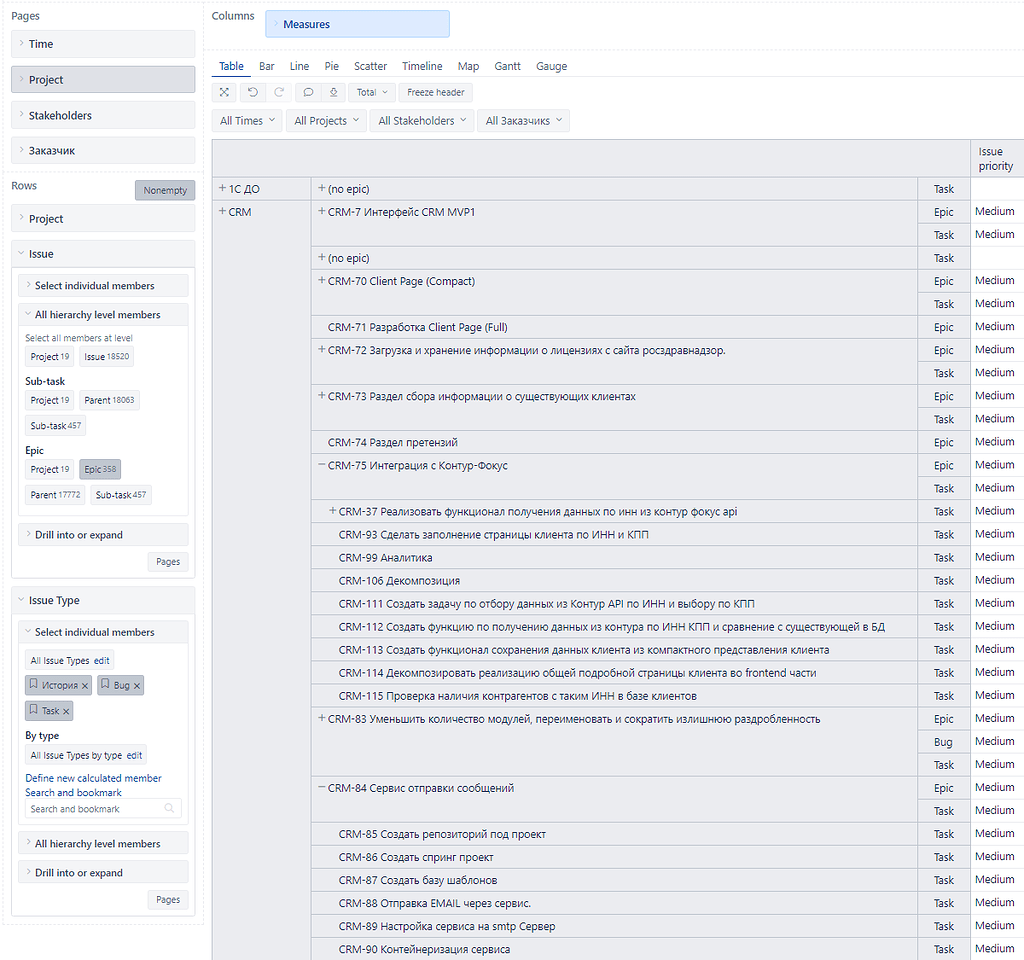The height and width of the screenshot is (960, 1024).
Task: Click the Pages button under Issue Type
Action: 167,900
